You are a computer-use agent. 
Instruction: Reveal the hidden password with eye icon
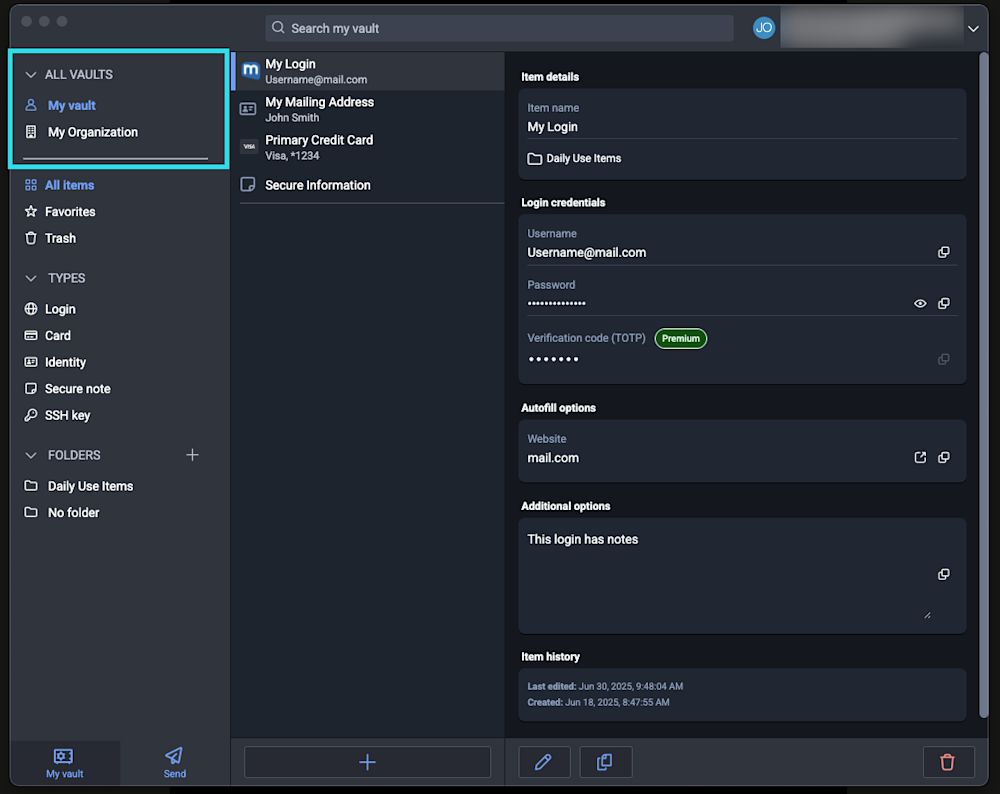click(920, 304)
